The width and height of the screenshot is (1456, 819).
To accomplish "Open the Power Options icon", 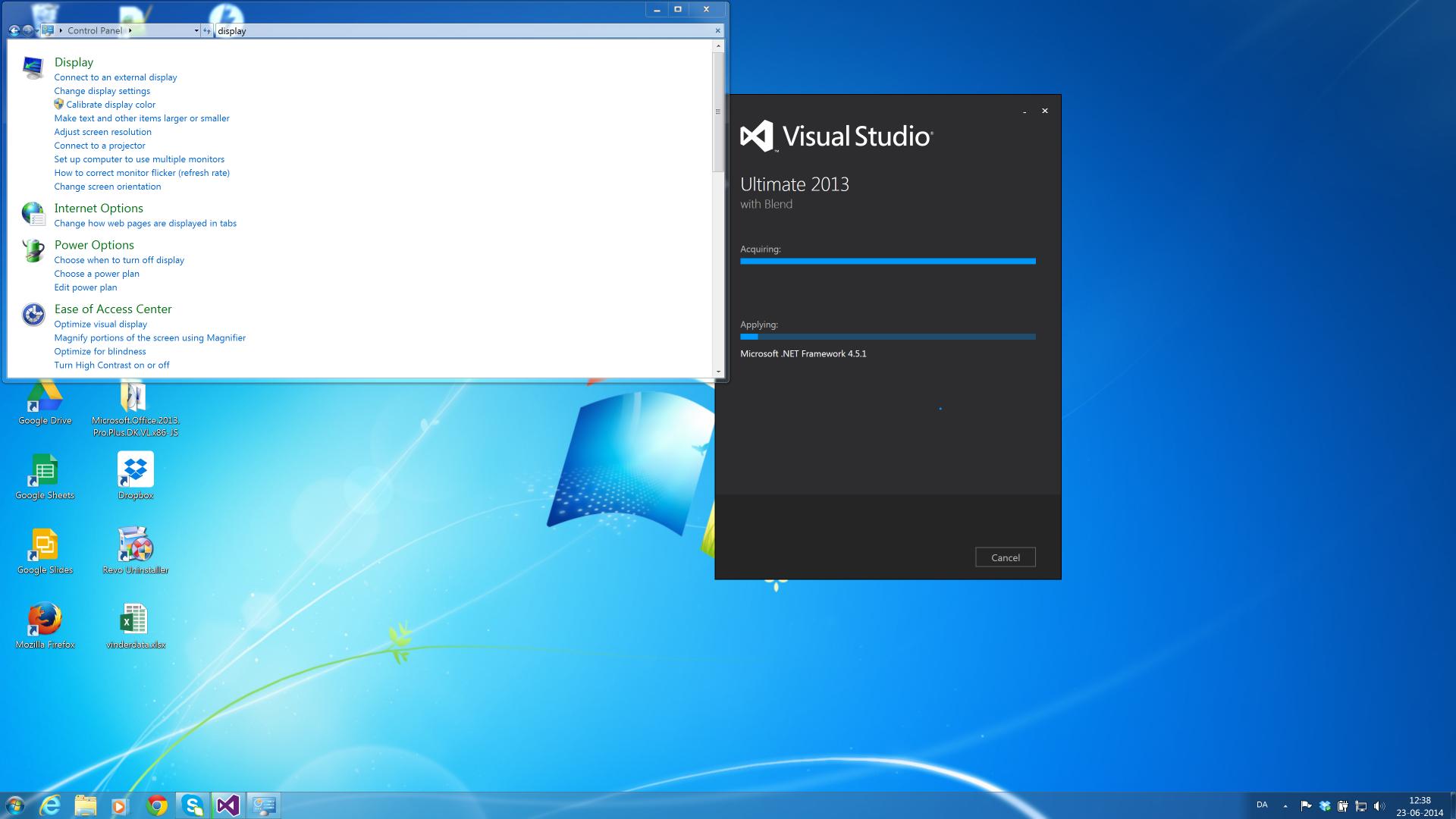I will [x=33, y=251].
